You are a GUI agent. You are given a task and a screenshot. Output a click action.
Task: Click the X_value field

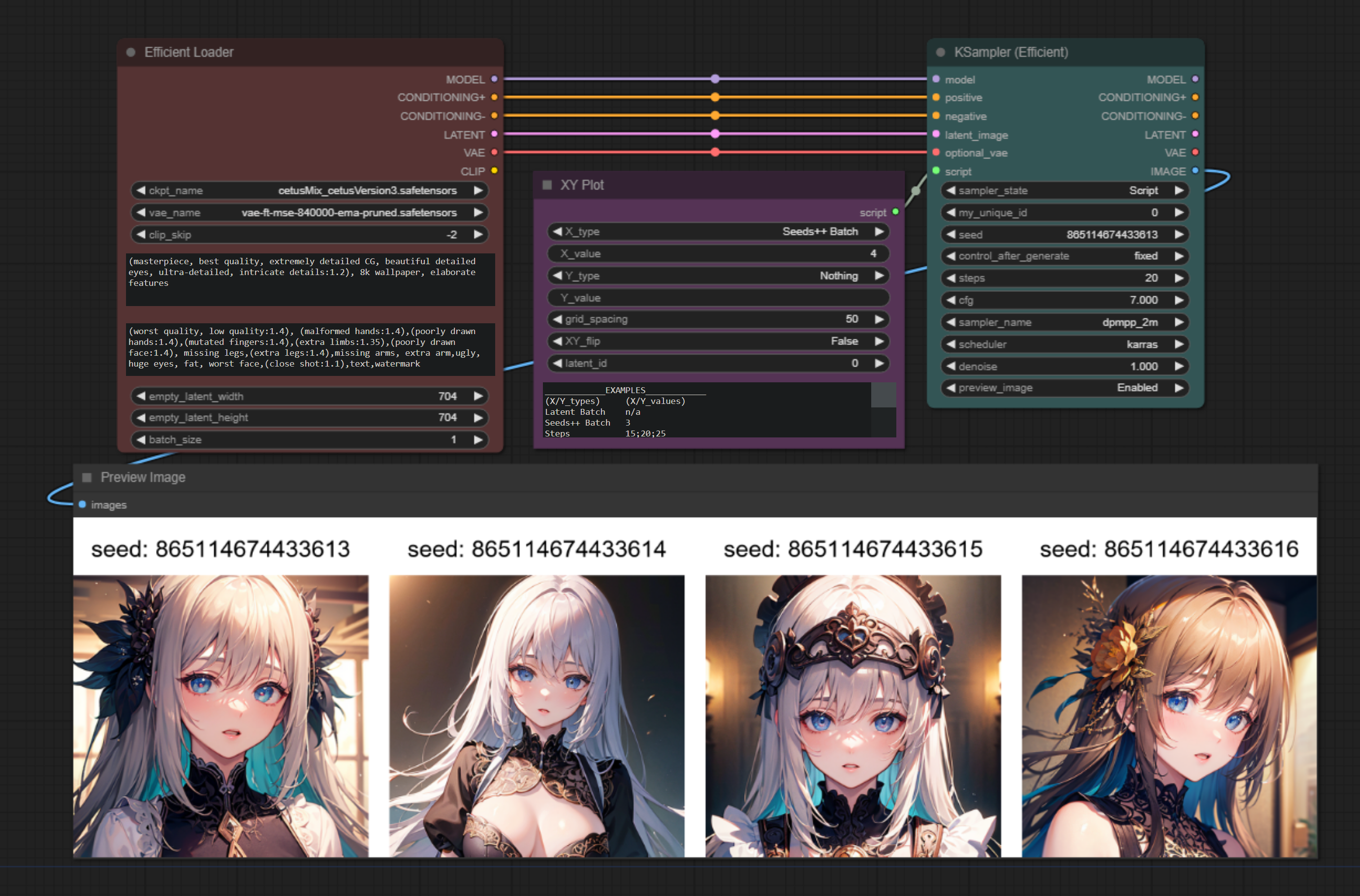(x=718, y=254)
